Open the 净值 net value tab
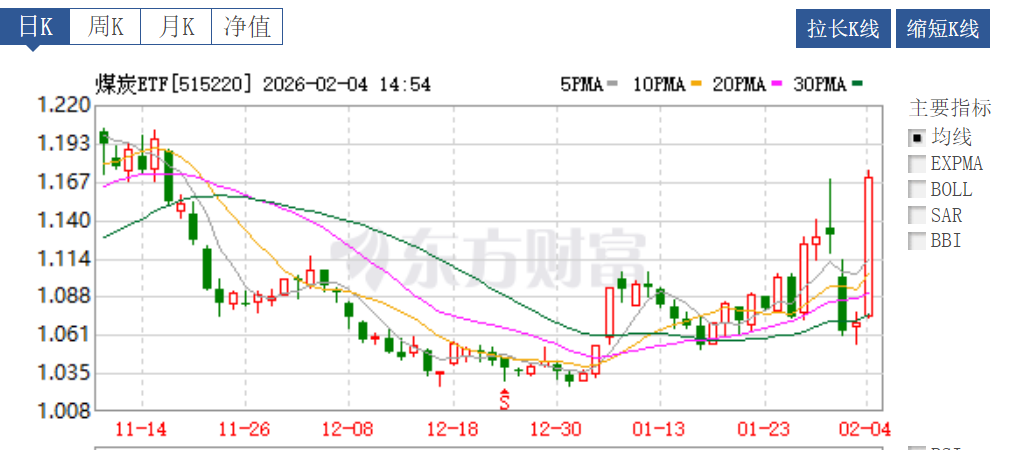Screen dimensions: 1010x450 [247, 27]
